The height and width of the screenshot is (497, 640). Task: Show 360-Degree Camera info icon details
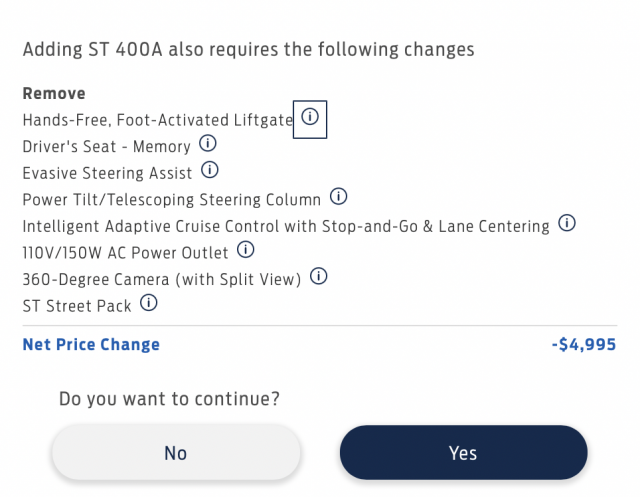[318, 276]
